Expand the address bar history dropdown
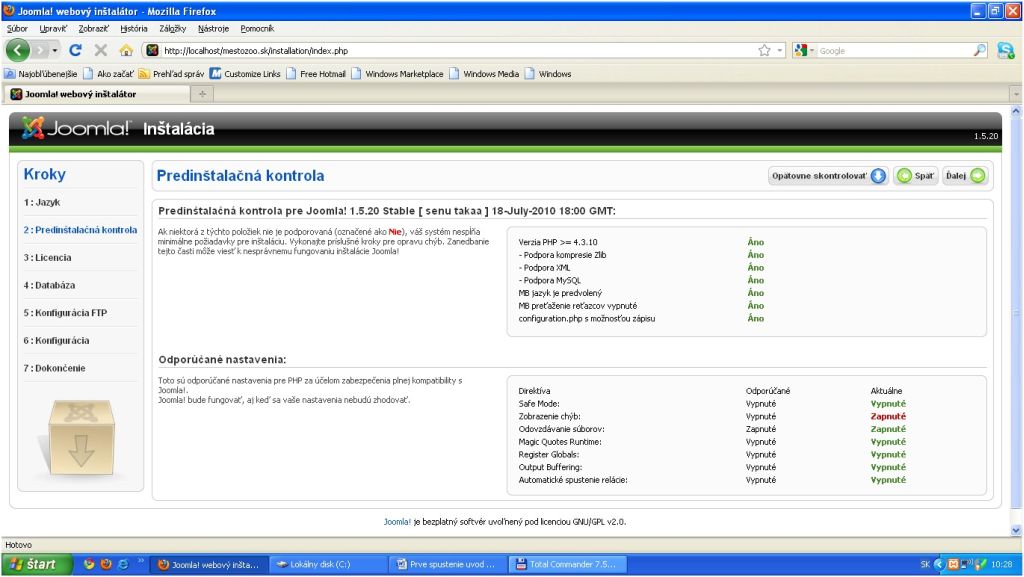This screenshot has height=577, width=1024. click(x=780, y=50)
